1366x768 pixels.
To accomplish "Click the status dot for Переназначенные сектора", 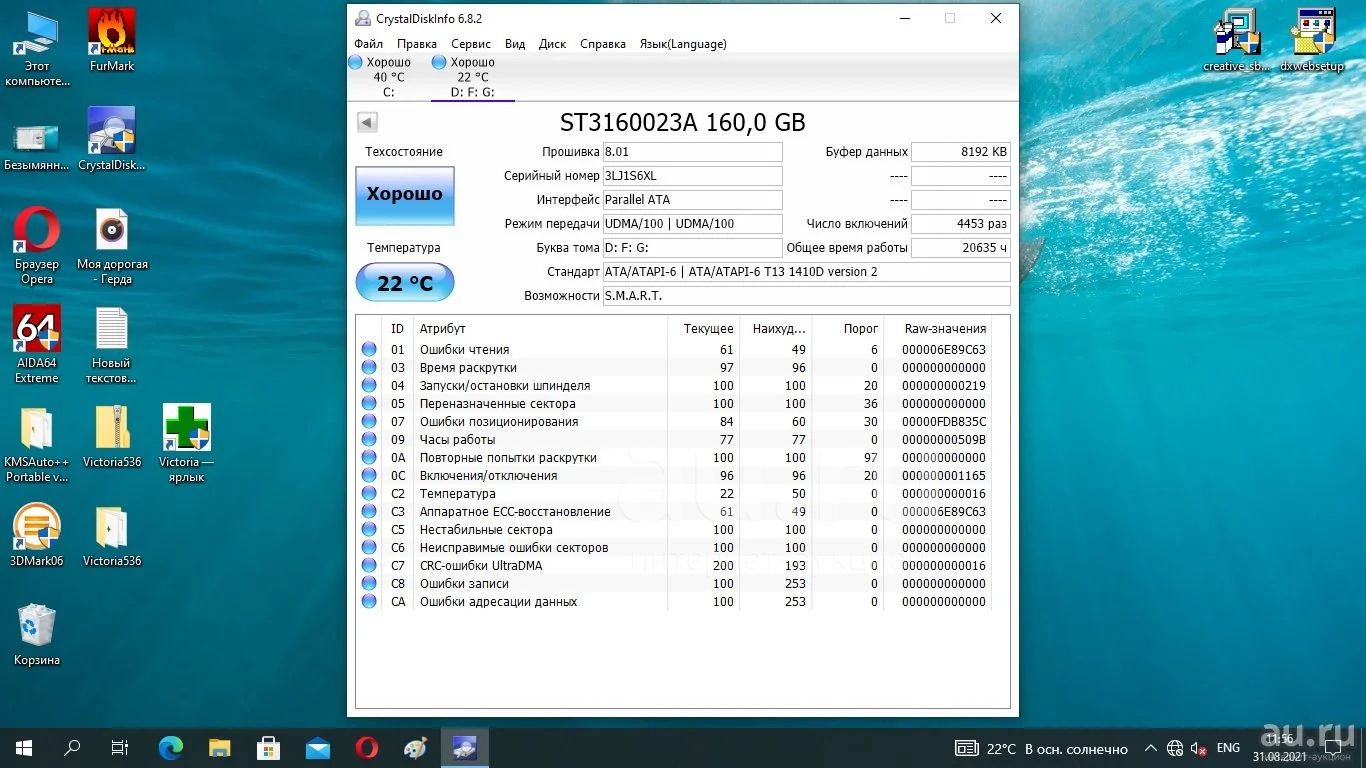I will pyautogui.click(x=369, y=404).
